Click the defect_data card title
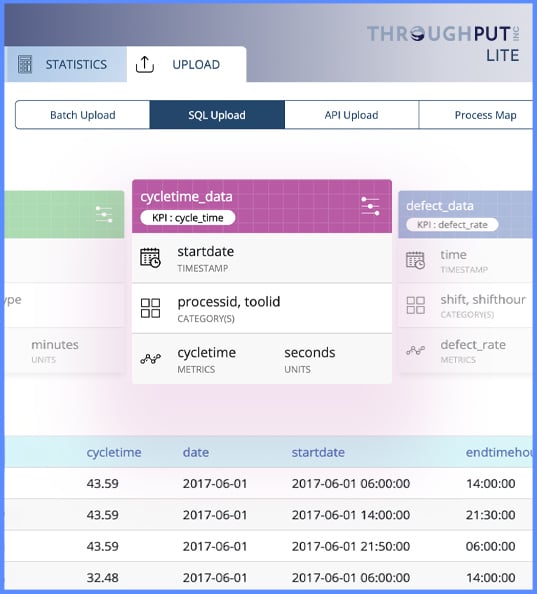 pyautogui.click(x=440, y=206)
